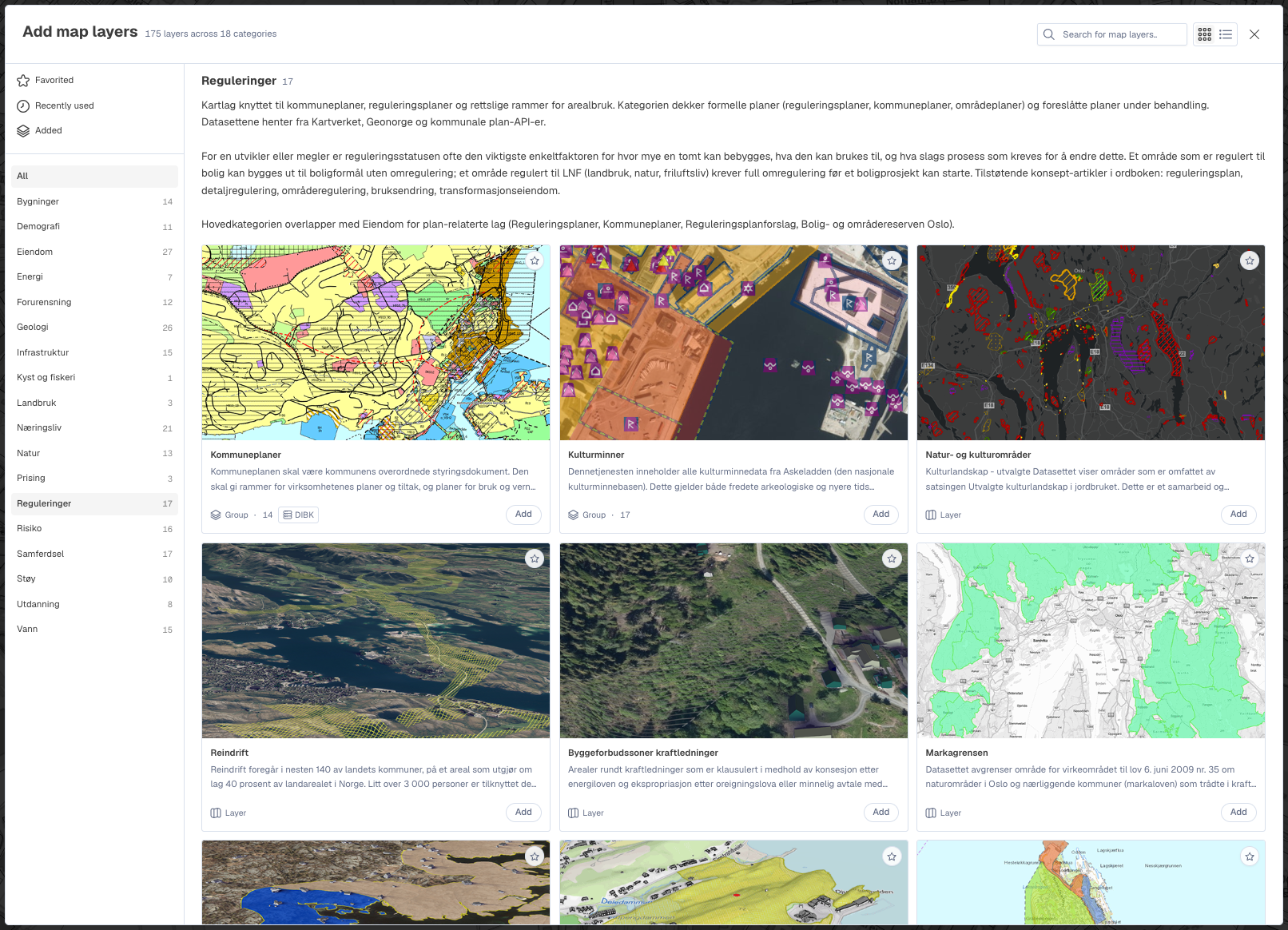
Task: Click the Group icon on Kommuneplaner card
Action: pos(216,515)
